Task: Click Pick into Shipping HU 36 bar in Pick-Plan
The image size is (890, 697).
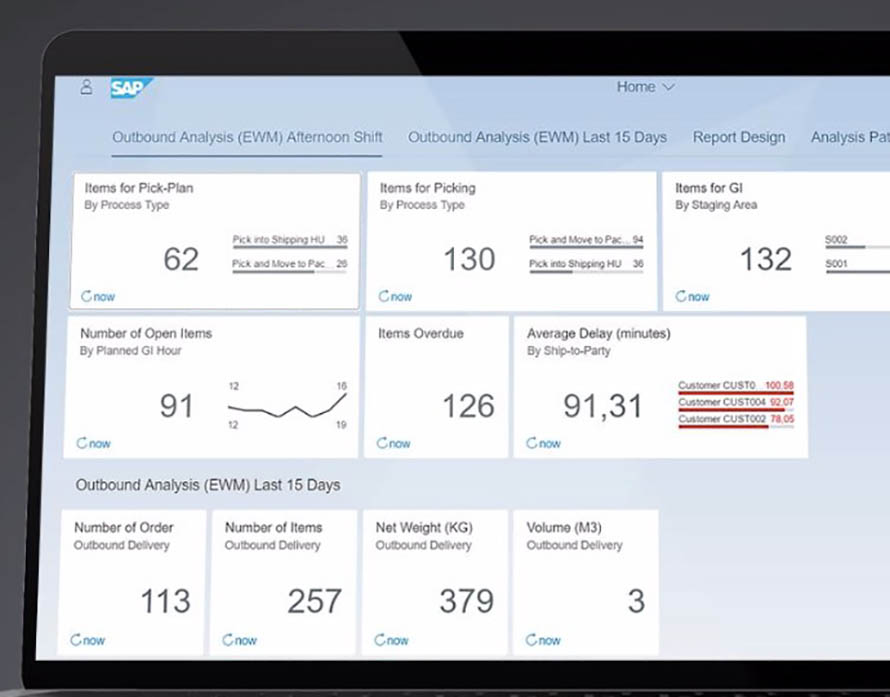Action: (x=290, y=241)
